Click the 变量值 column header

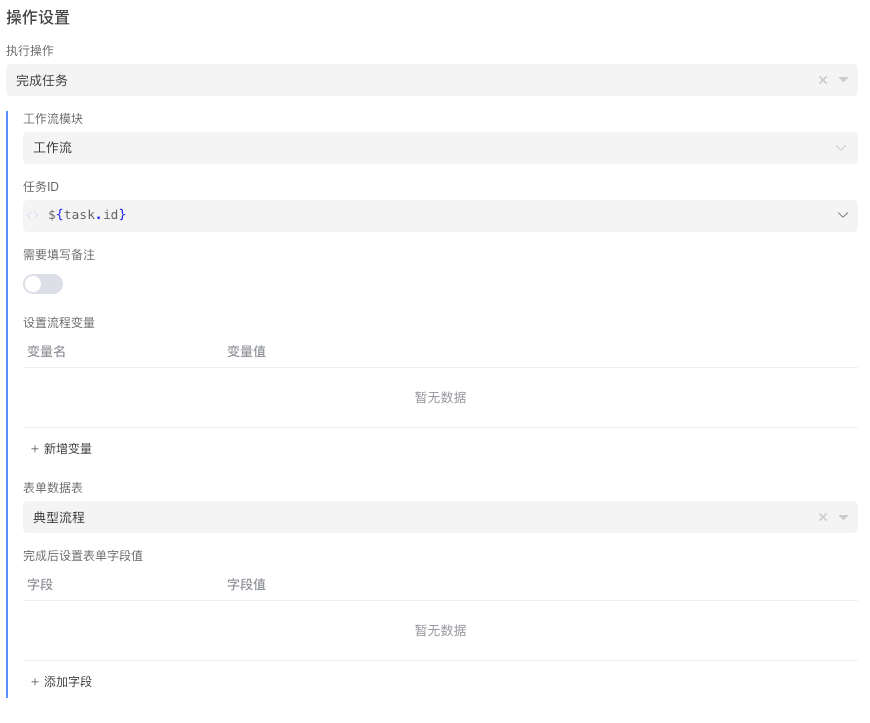pyautogui.click(x=246, y=352)
